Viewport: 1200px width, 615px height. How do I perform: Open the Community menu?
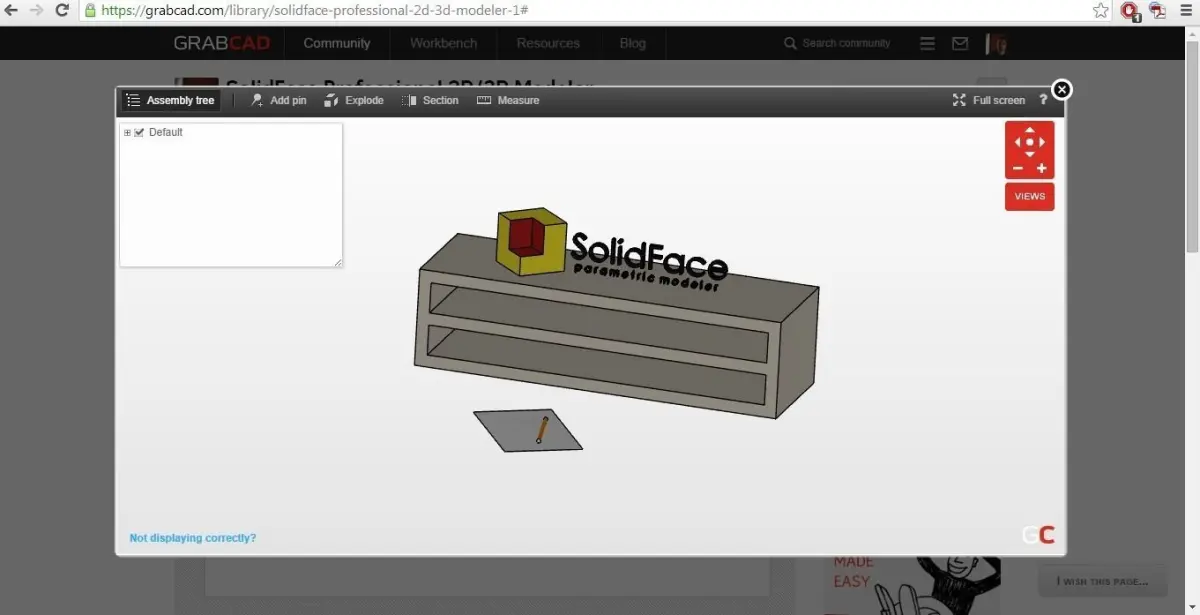pyautogui.click(x=337, y=43)
